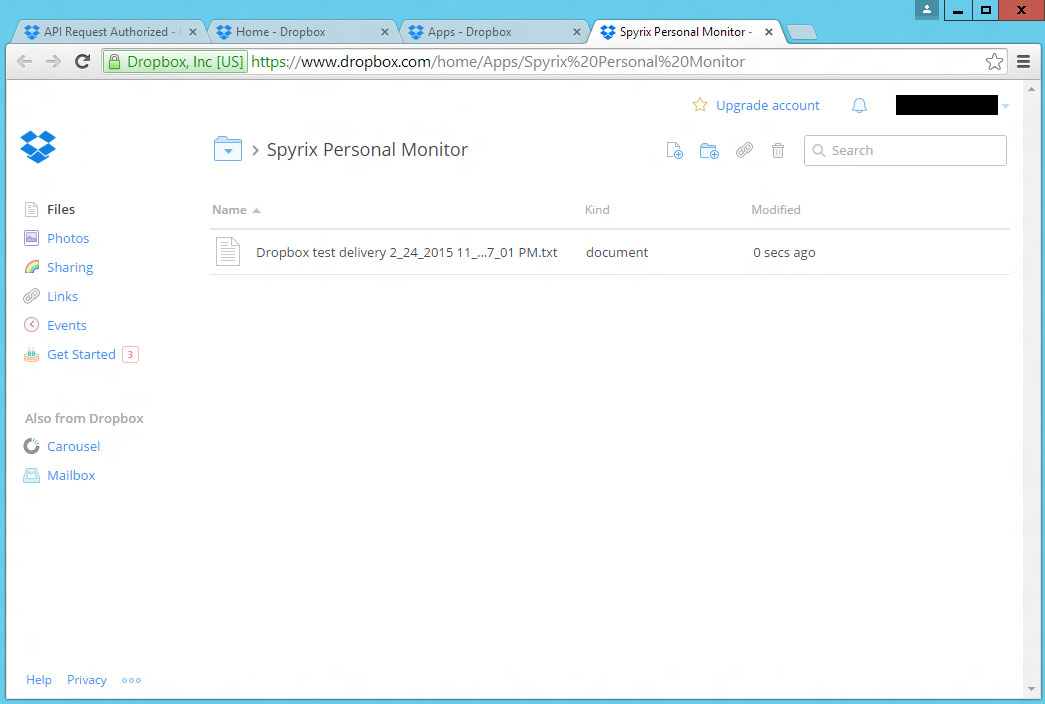Click the search magnifier icon

[818, 151]
